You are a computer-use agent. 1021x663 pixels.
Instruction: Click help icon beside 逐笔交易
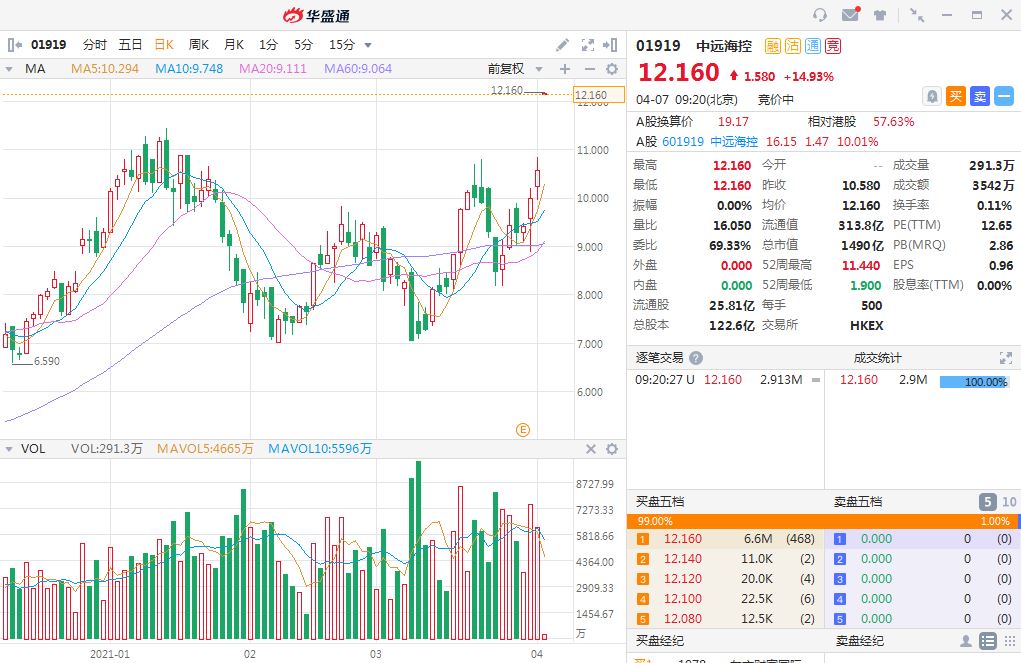pyautogui.click(x=696, y=358)
